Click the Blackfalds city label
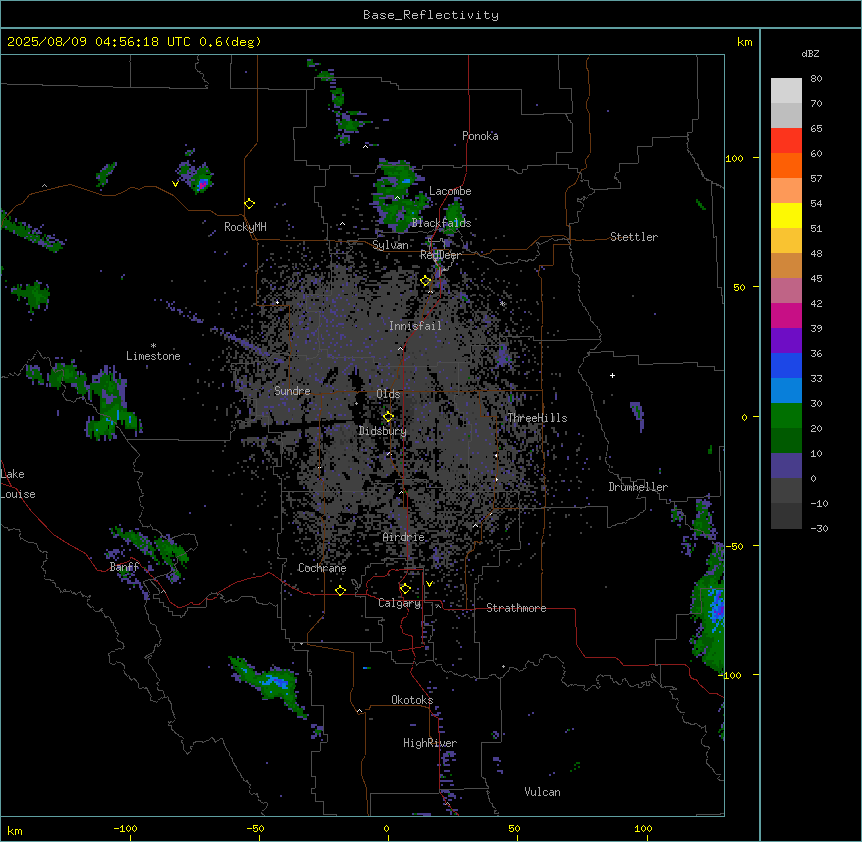The image size is (862, 842). tap(441, 223)
